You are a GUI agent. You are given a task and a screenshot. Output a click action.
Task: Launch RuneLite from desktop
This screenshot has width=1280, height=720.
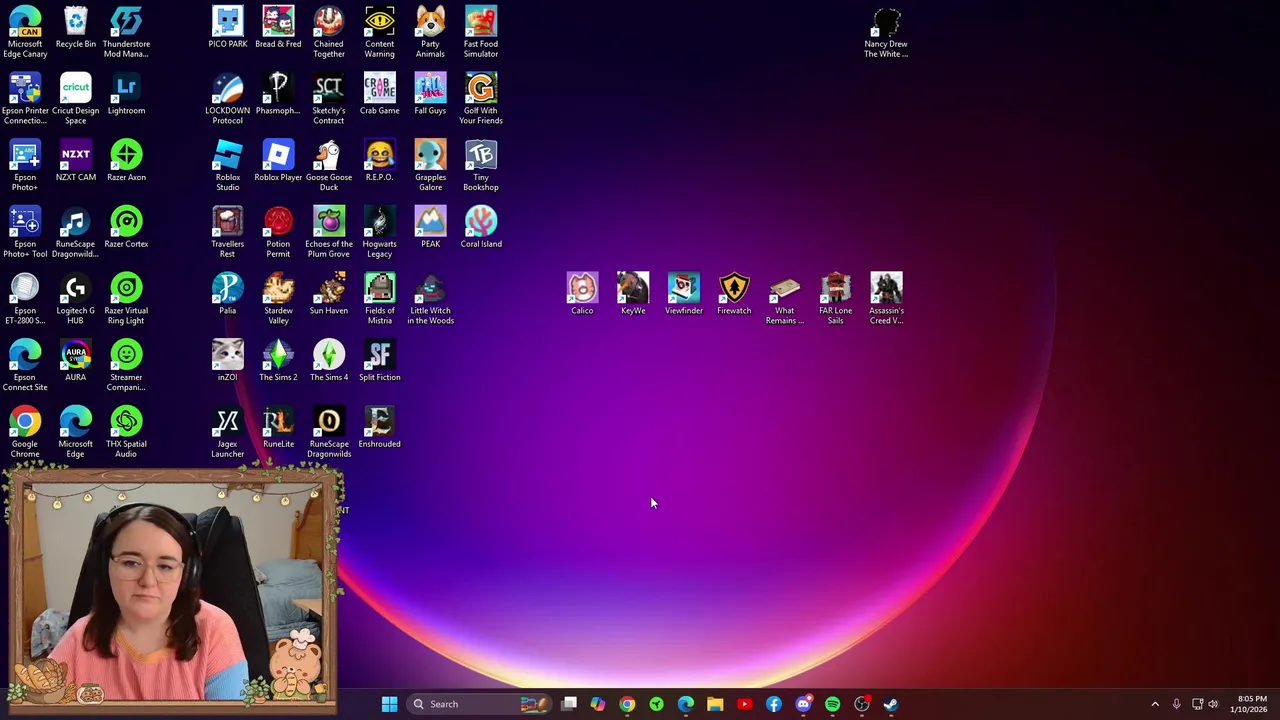[278, 428]
